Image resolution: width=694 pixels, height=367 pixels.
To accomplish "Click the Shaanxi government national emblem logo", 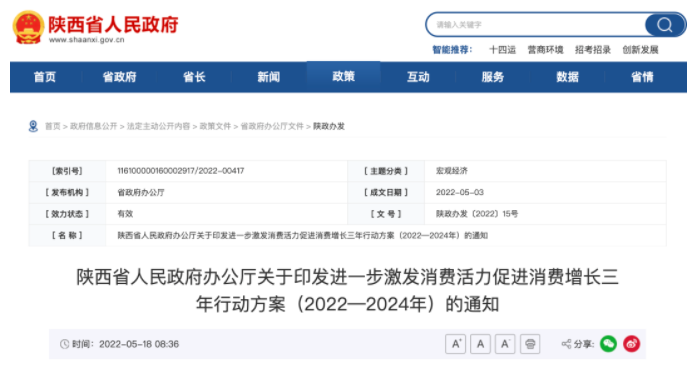I will pos(28,27).
